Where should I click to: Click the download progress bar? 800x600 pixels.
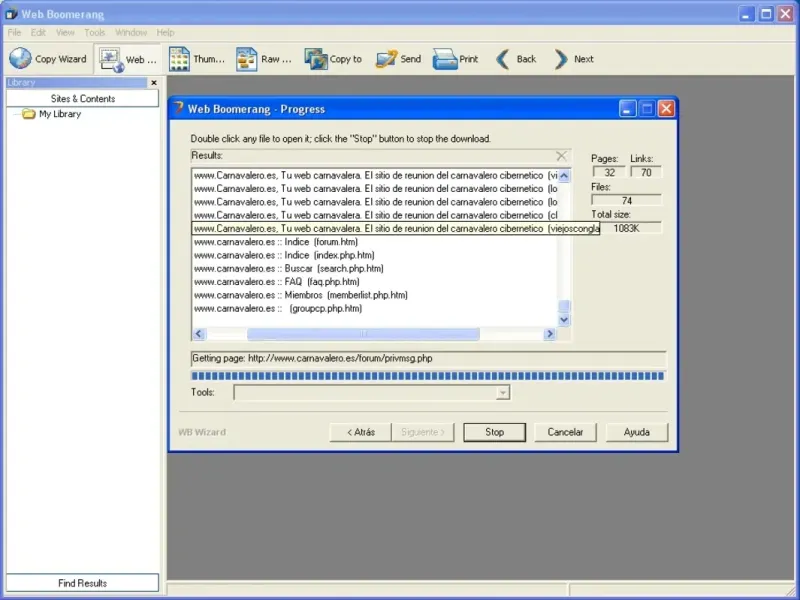point(428,376)
